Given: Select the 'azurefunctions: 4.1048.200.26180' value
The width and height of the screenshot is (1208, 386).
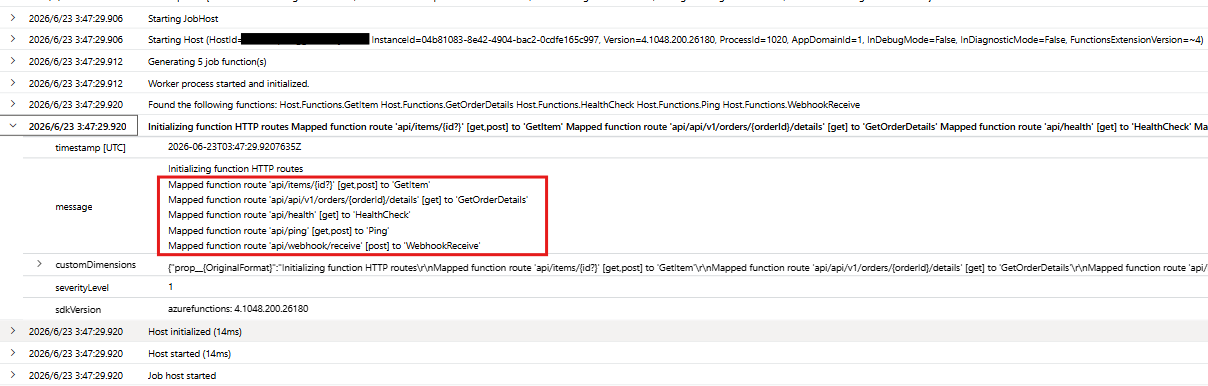Looking at the screenshot, I should click(238, 309).
